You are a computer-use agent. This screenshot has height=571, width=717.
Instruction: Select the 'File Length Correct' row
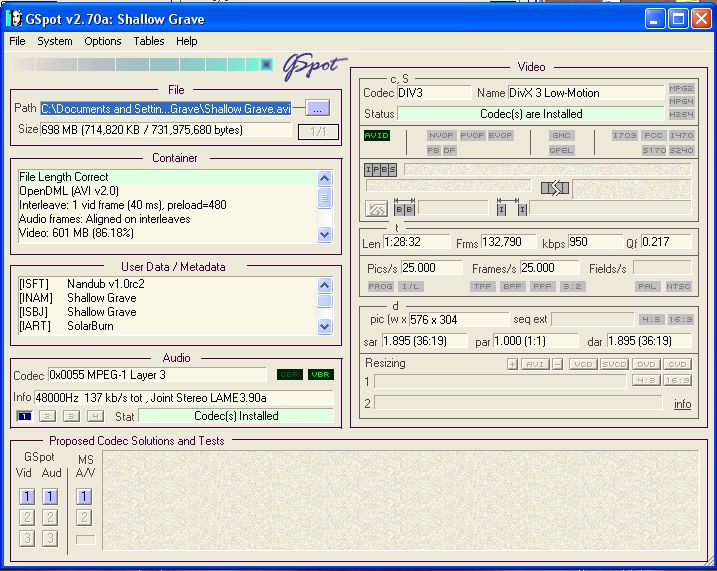click(x=167, y=177)
